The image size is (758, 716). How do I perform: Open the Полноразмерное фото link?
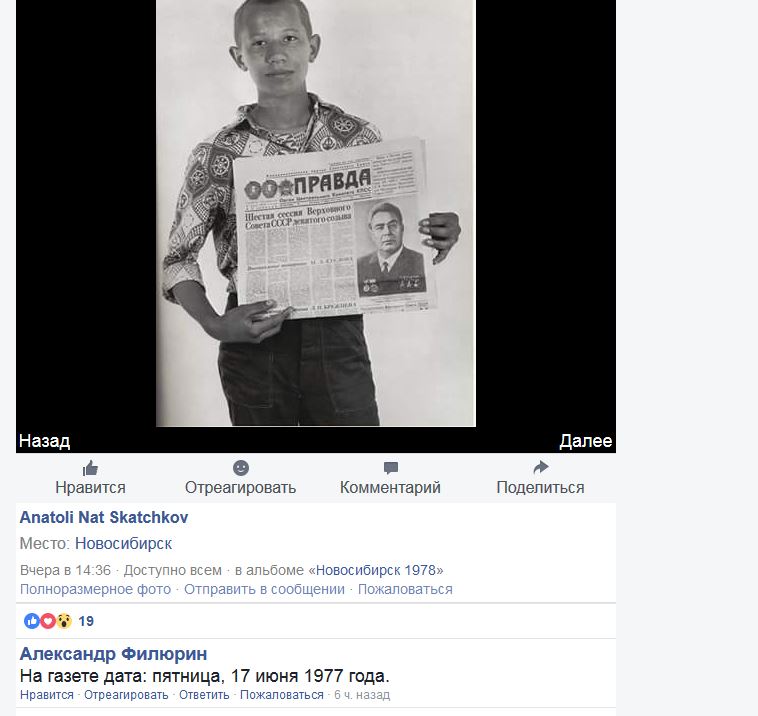(x=95, y=589)
